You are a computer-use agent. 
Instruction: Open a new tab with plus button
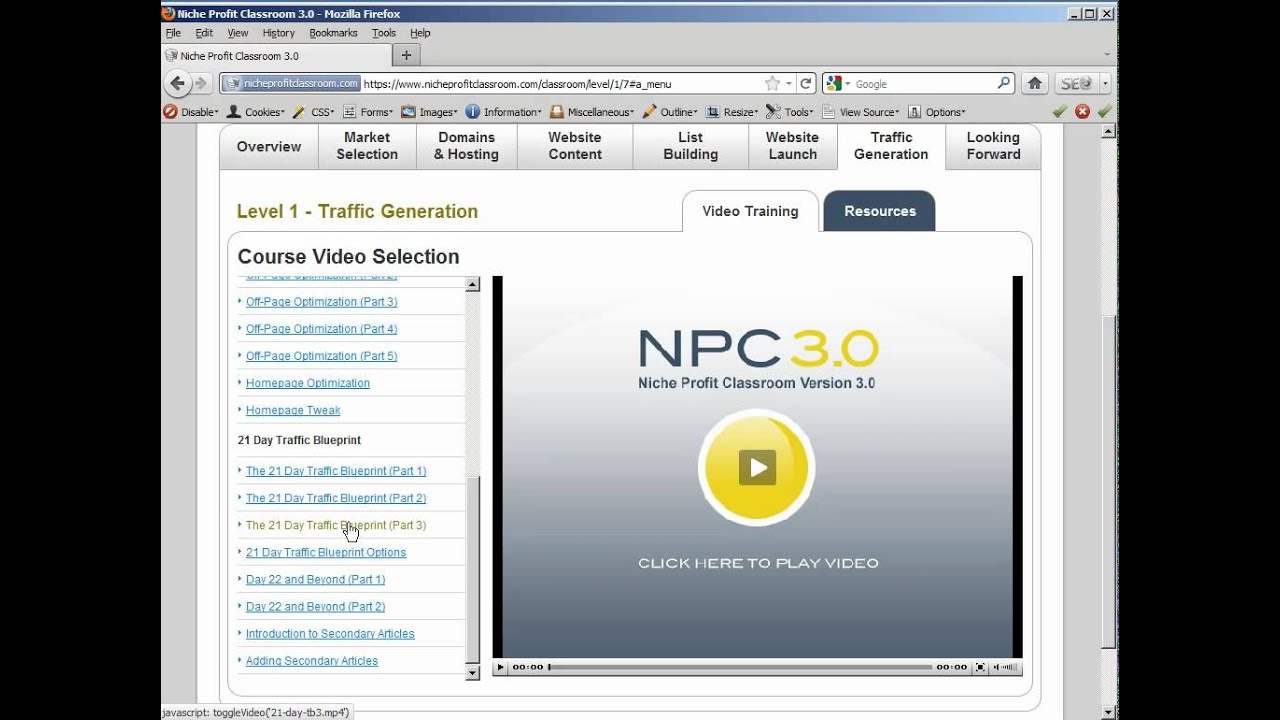[406, 55]
